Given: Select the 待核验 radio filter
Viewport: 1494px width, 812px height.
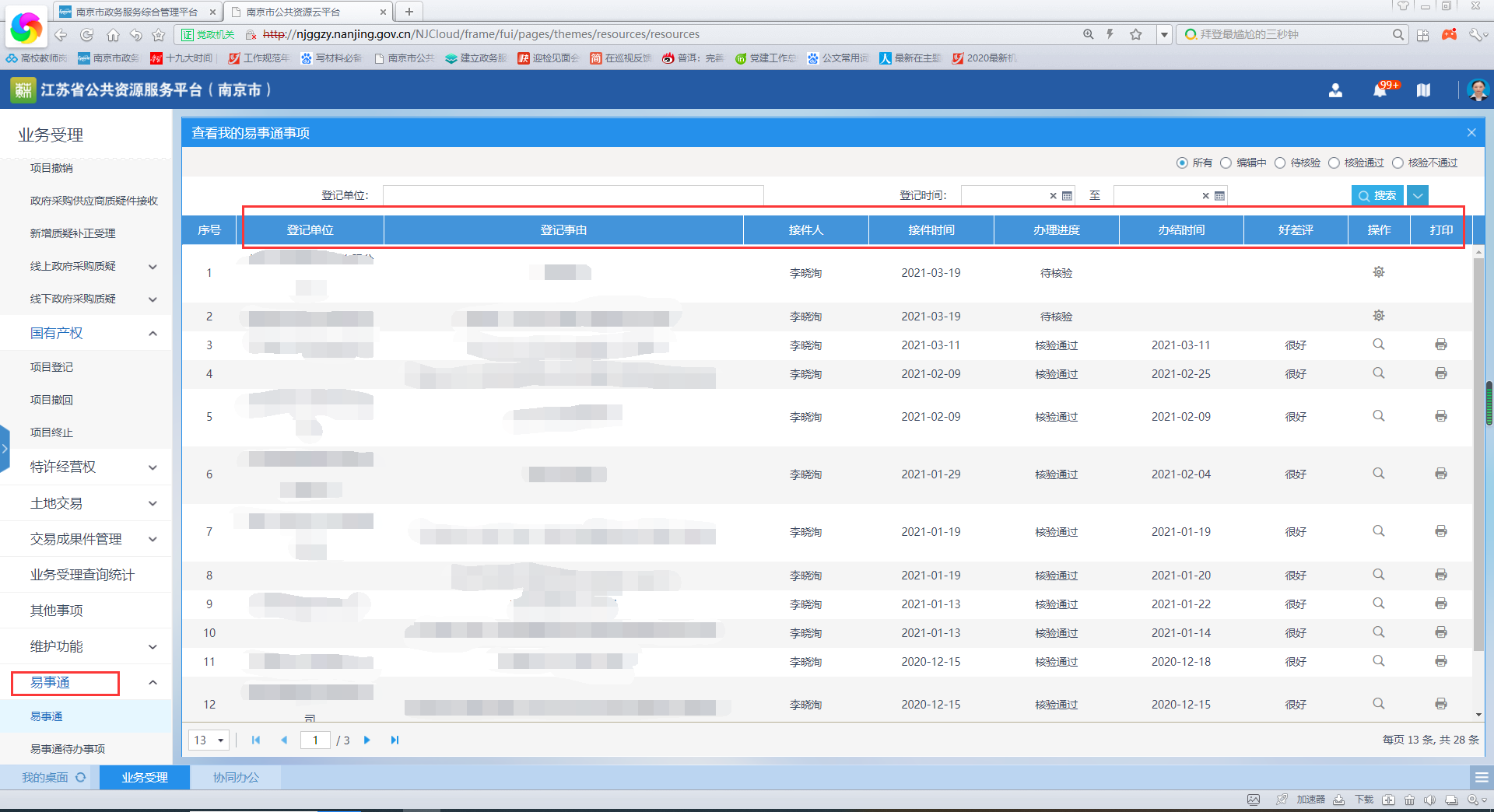Looking at the screenshot, I should point(1279,163).
